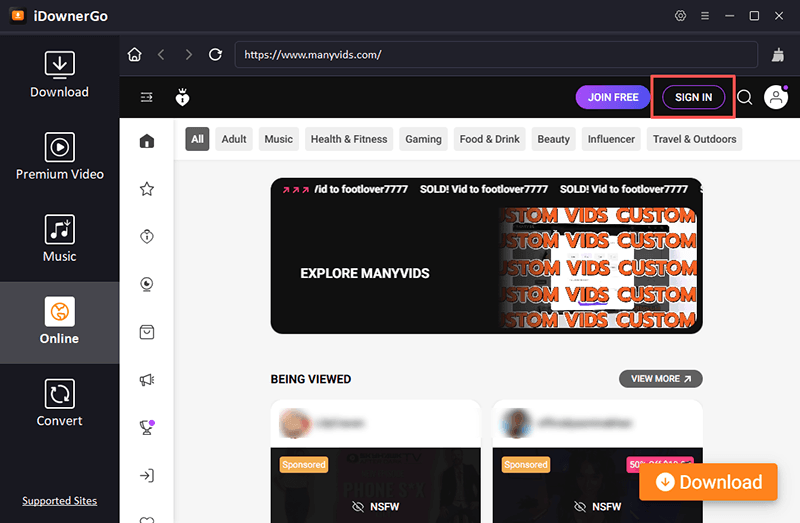Click the sidebar login arrow icon
Screen dimensions: 800x523
pos(147,476)
